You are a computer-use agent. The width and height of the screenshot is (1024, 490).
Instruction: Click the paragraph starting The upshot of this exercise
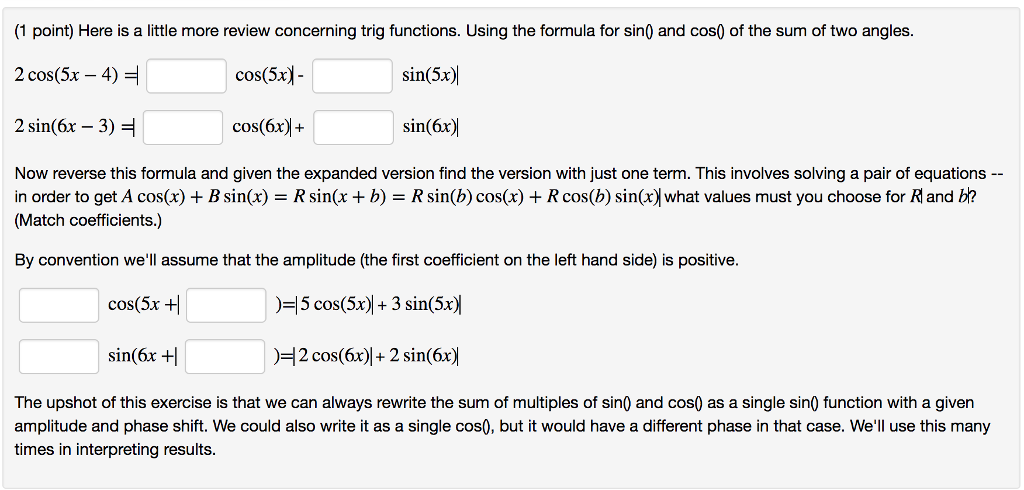[x=503, y=426]
